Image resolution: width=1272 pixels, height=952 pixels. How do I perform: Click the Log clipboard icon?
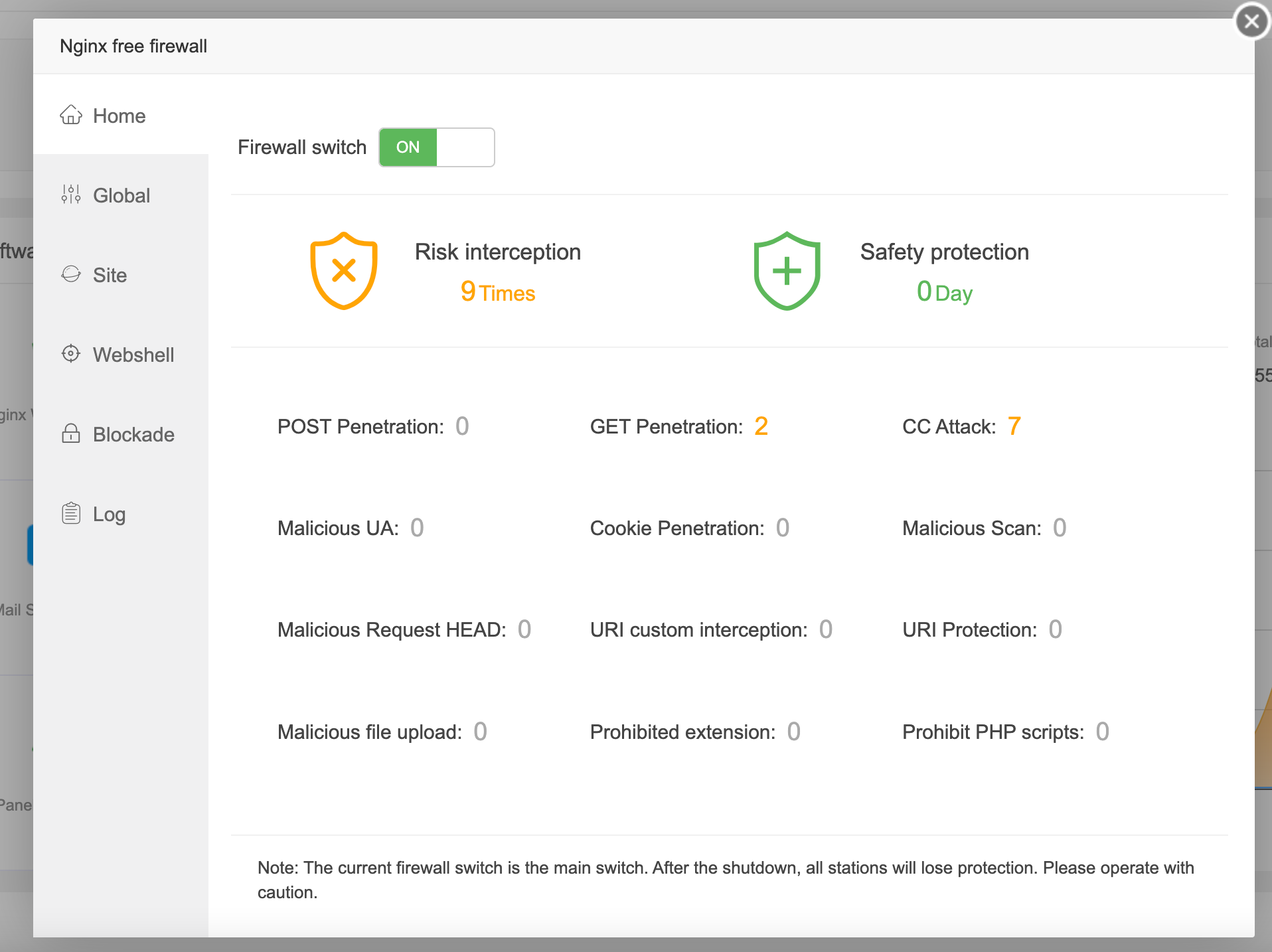71,513
